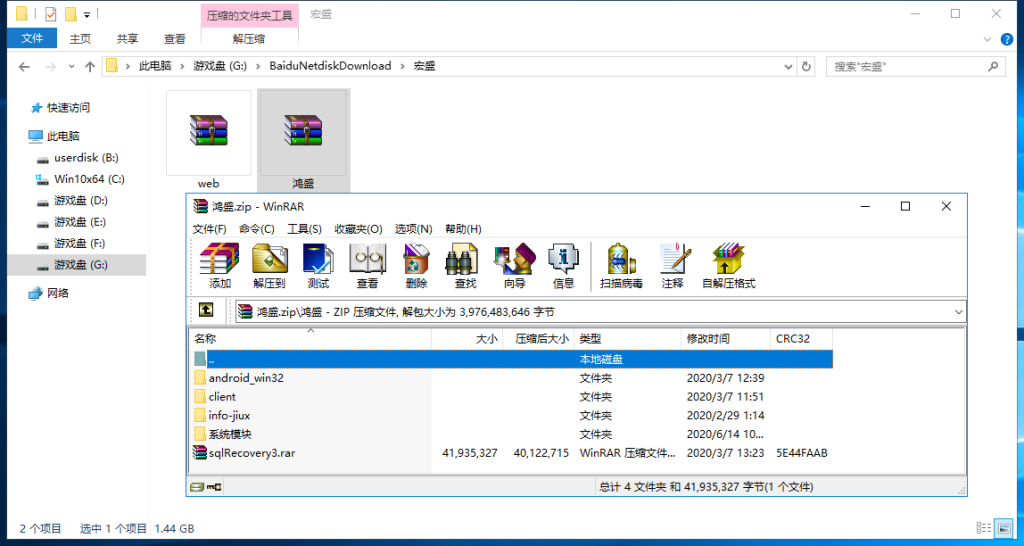Sort by CRC32 column header
Screen dimensions: 1024x546
pos(801,339)
